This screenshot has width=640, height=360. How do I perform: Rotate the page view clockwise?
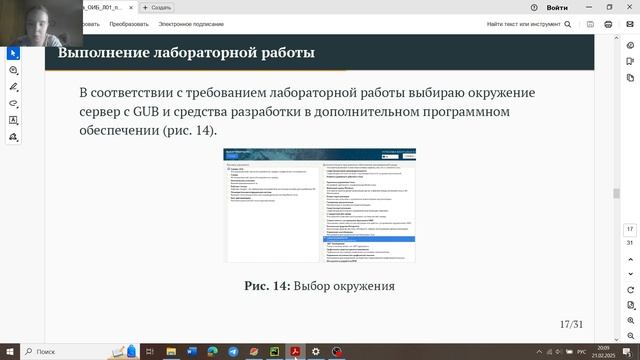[630, 290]
